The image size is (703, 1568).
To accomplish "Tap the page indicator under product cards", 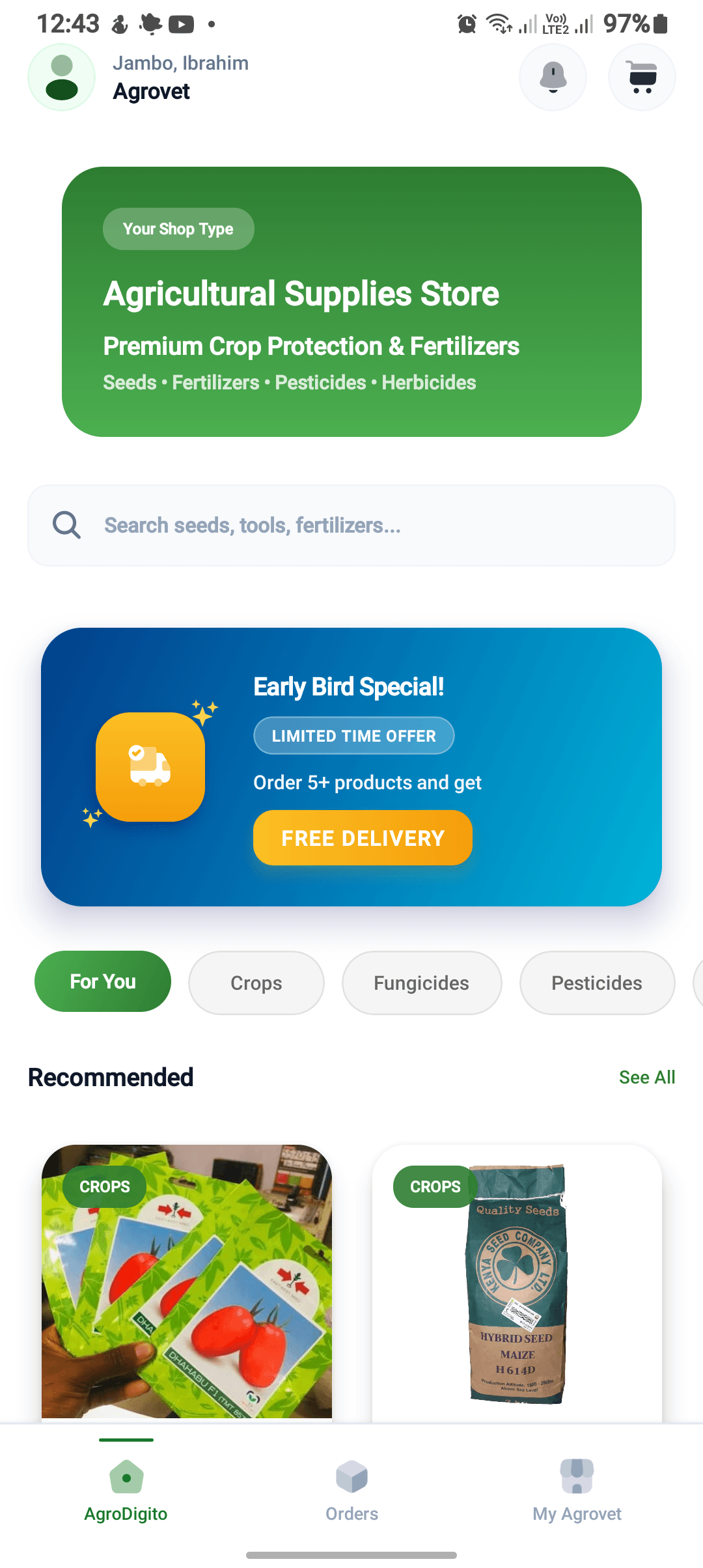I will pos(126,1439).
